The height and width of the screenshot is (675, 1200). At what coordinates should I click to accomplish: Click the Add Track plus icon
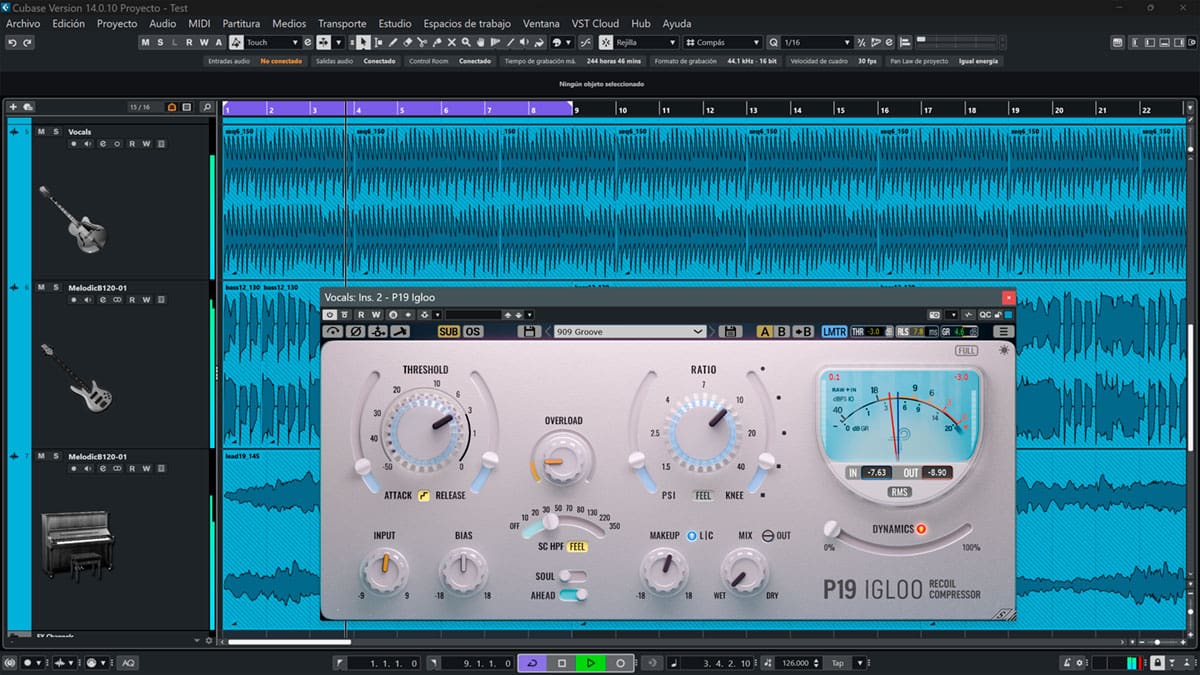pyautogui.click(x=13, y=107)
